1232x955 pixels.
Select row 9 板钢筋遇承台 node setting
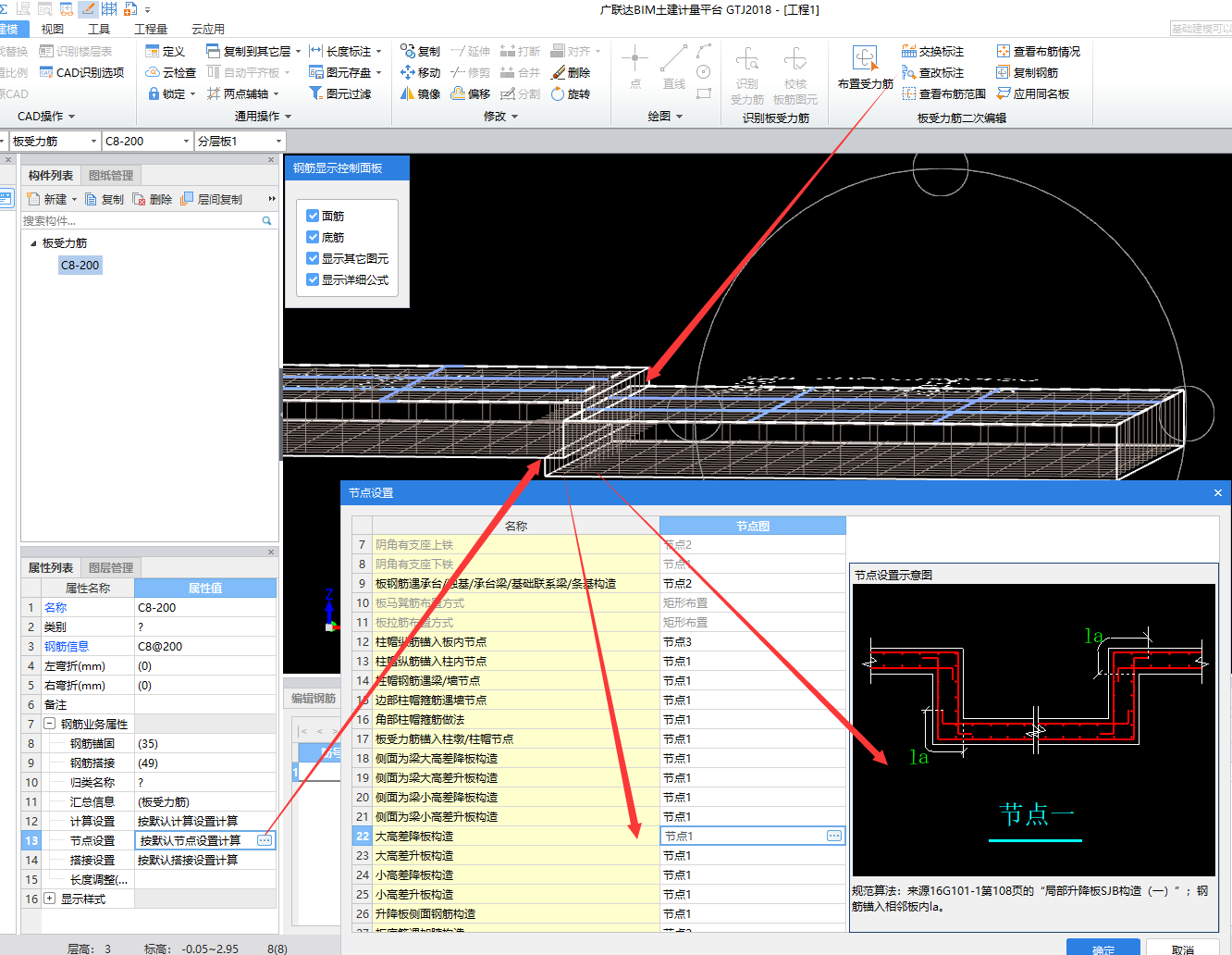598,584
